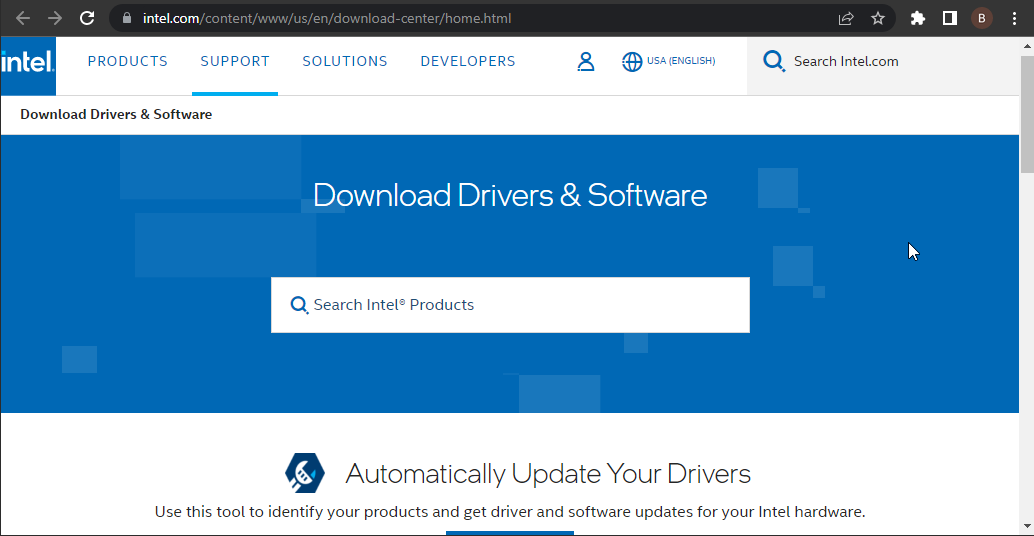Click the browser back arrow

pos(23,18)
